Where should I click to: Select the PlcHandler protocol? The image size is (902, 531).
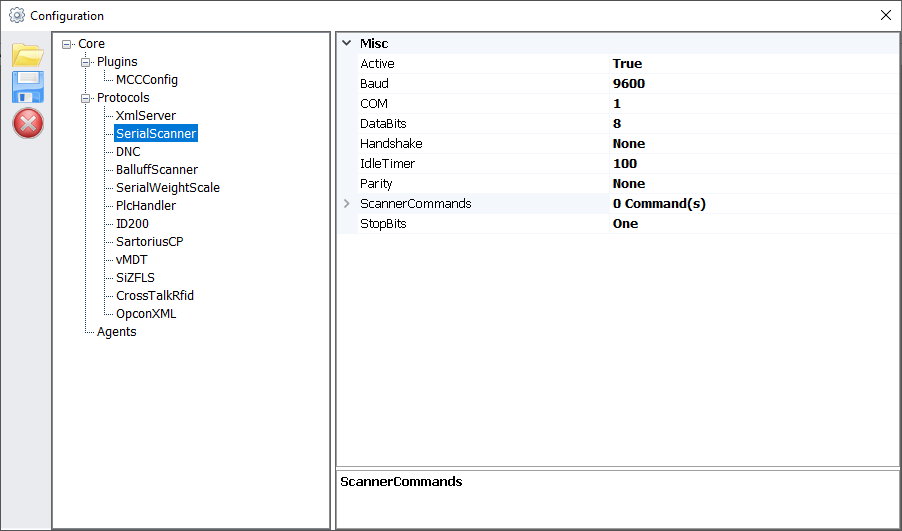pyautogui.click(x=146, y=206)
